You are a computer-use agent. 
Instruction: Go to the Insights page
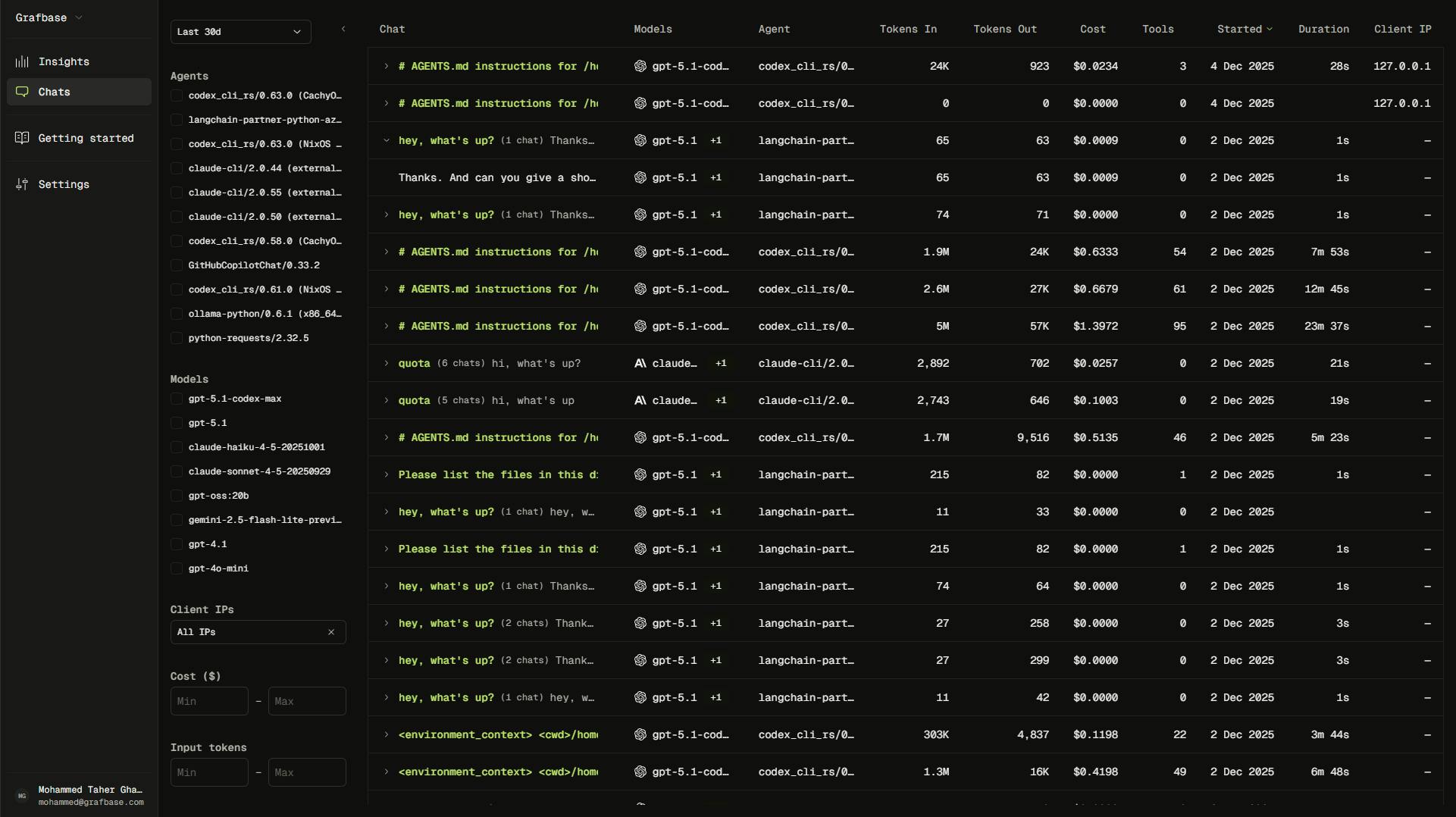[79, 61]
